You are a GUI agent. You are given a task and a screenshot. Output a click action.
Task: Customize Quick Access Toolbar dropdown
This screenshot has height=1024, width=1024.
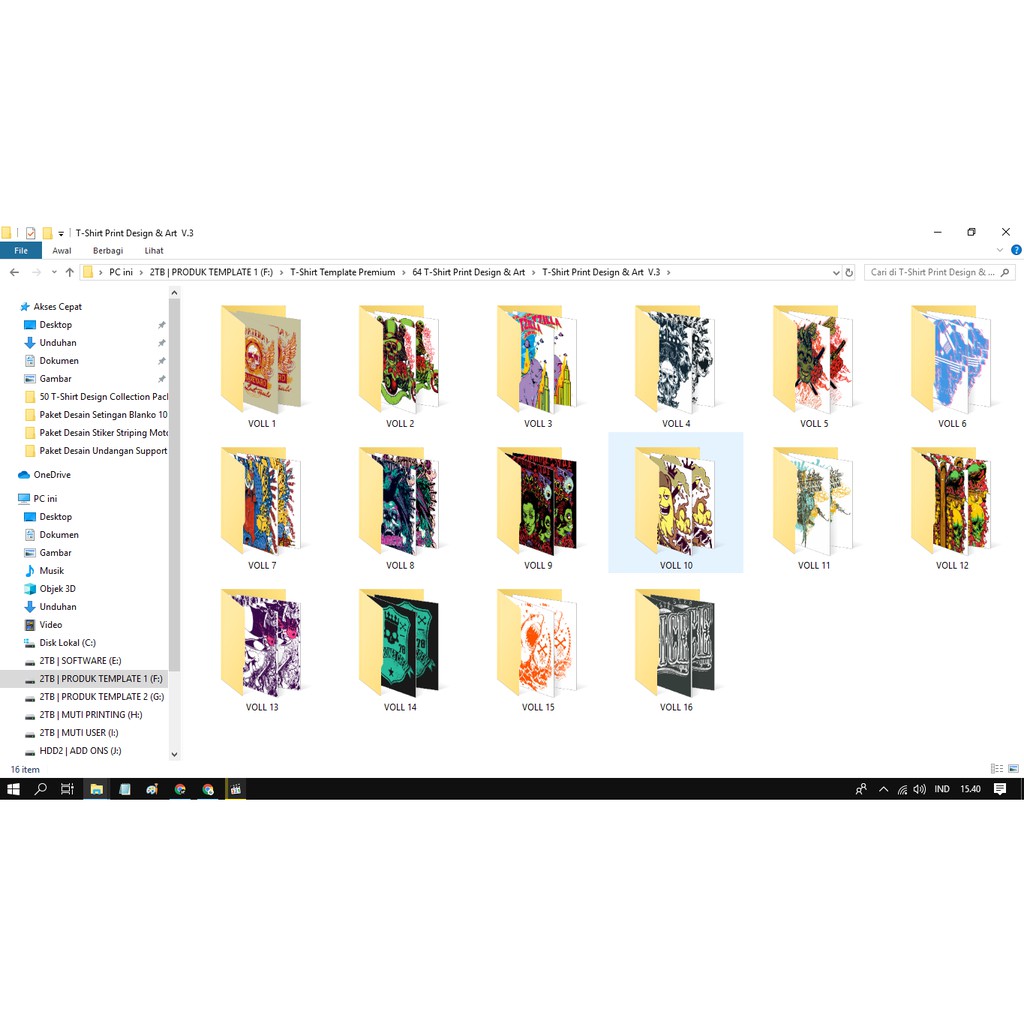pyautogui.click(x=61, y=233)
